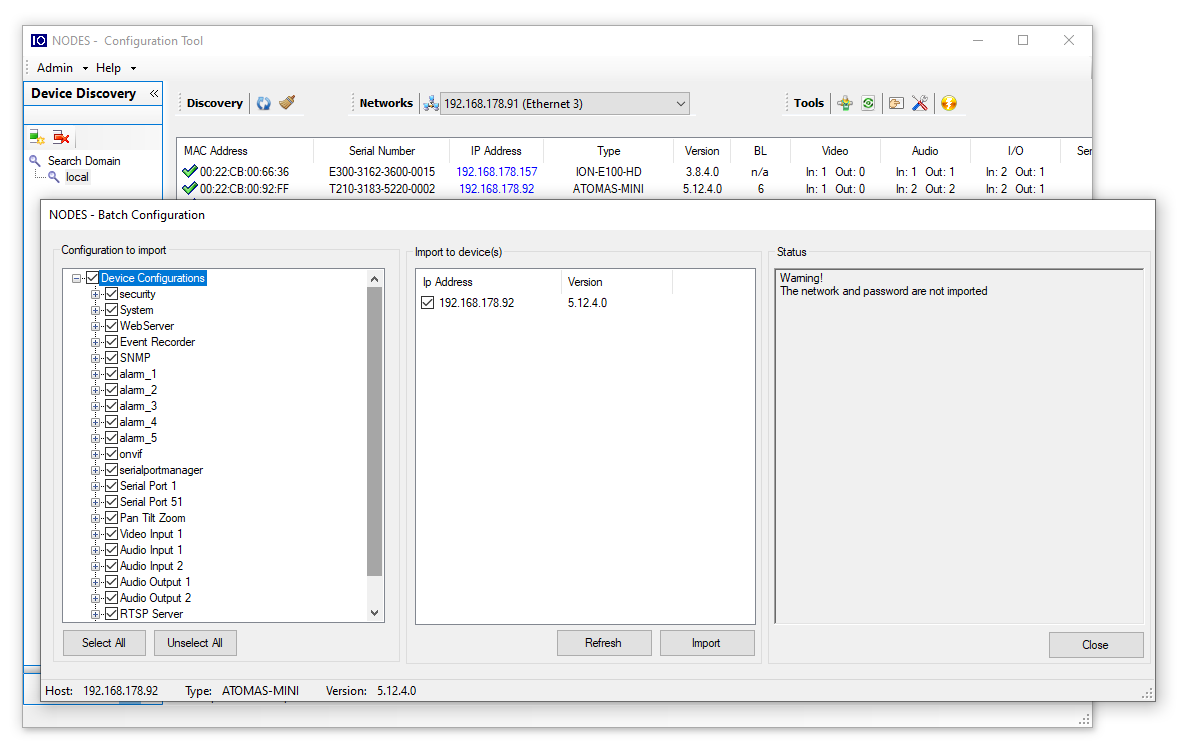Image resolution: width=1177 pixels, height=753 pixels.
Task: Uncheck the 192.168.178.92 device checkbox
Action: (428, 303)
